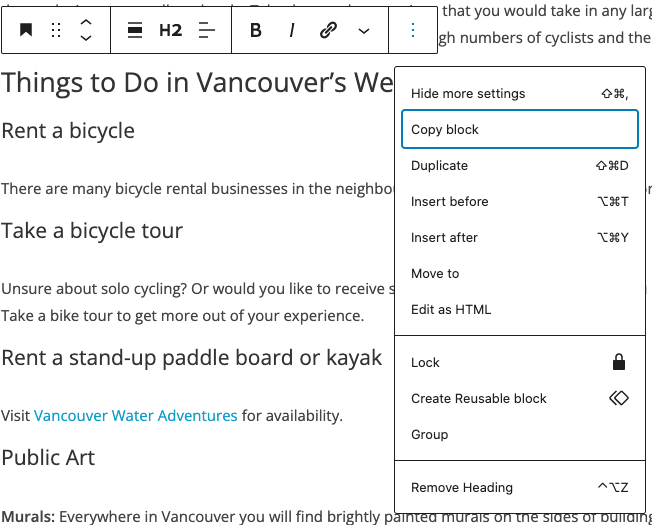Click Edit as HTML
This screenshot has height=525, width=652.
(520, 310)
